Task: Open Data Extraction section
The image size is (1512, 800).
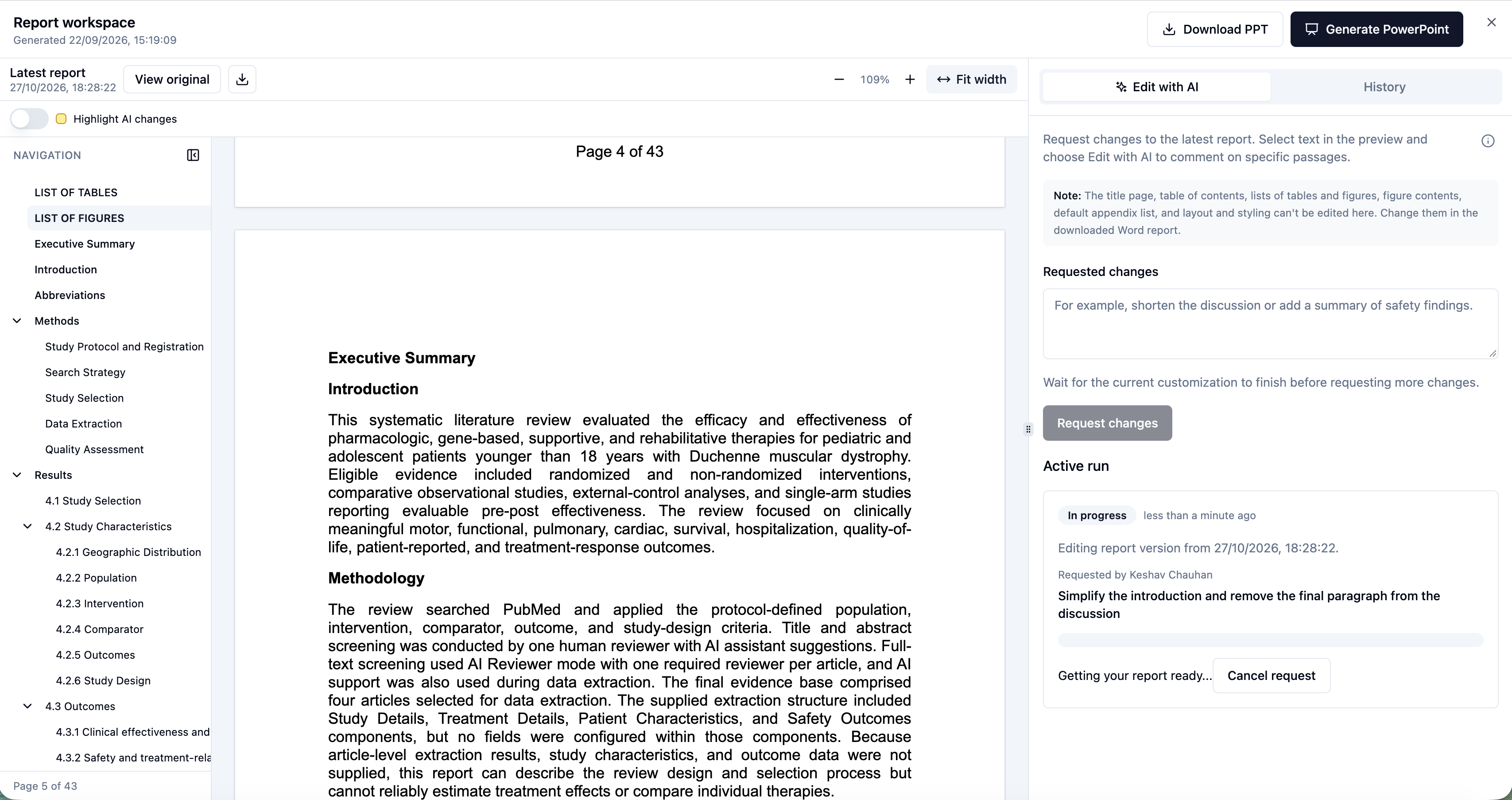Action: pos(83,424)
